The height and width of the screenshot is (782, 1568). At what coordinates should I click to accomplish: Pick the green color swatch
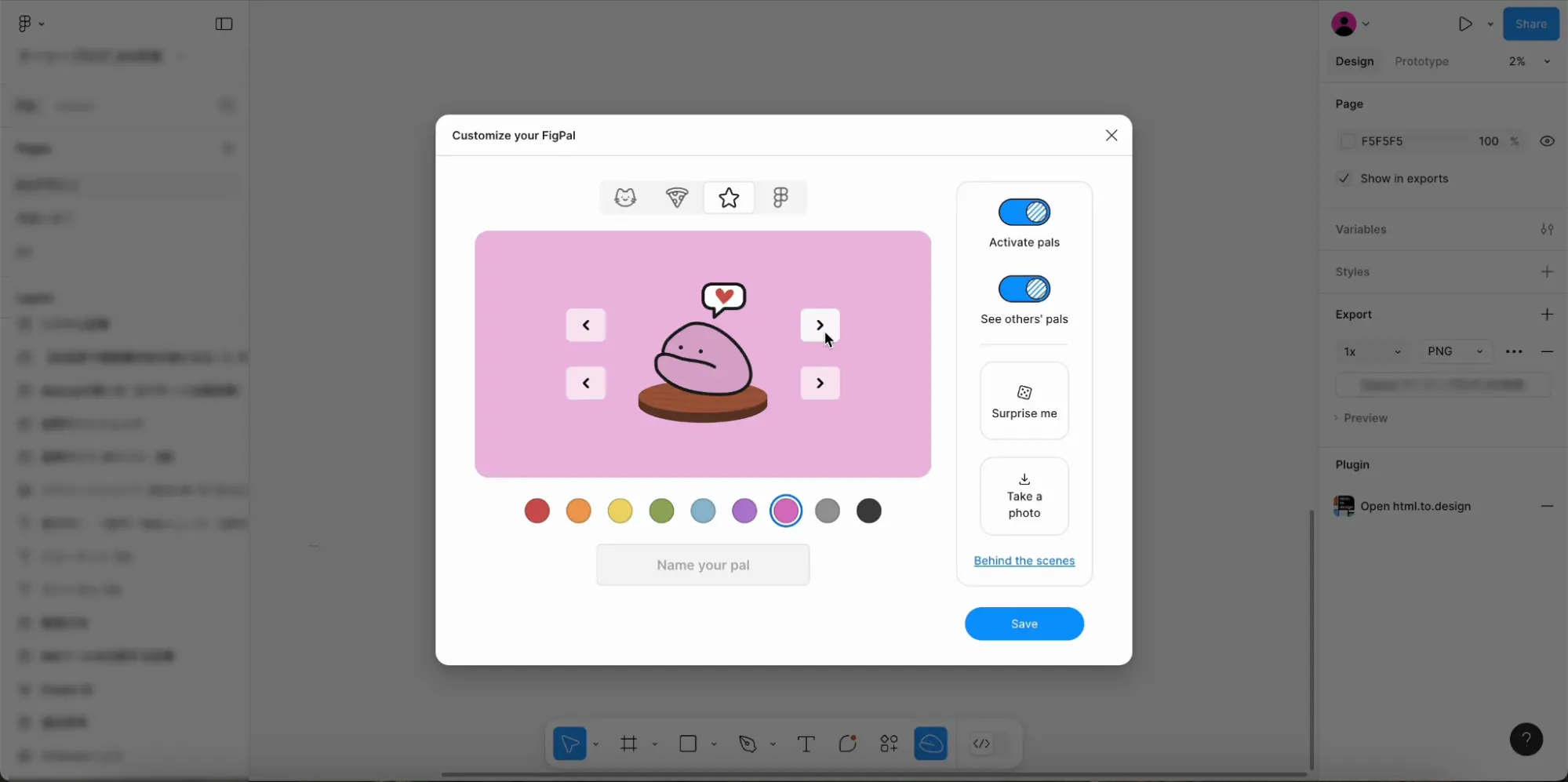coord(662,511)
